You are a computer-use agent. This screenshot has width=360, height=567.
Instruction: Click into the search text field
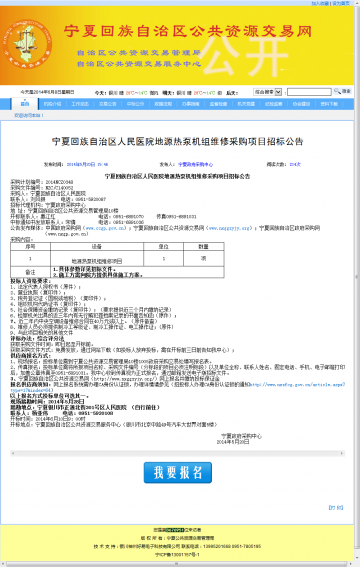309,92
